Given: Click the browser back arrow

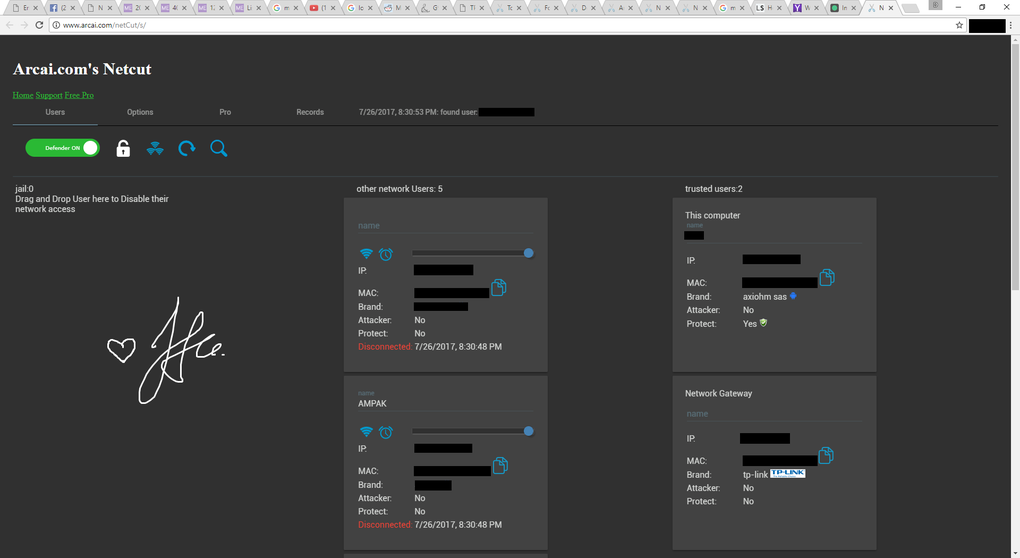Looking at the screenshot, I should pos(9,25).
